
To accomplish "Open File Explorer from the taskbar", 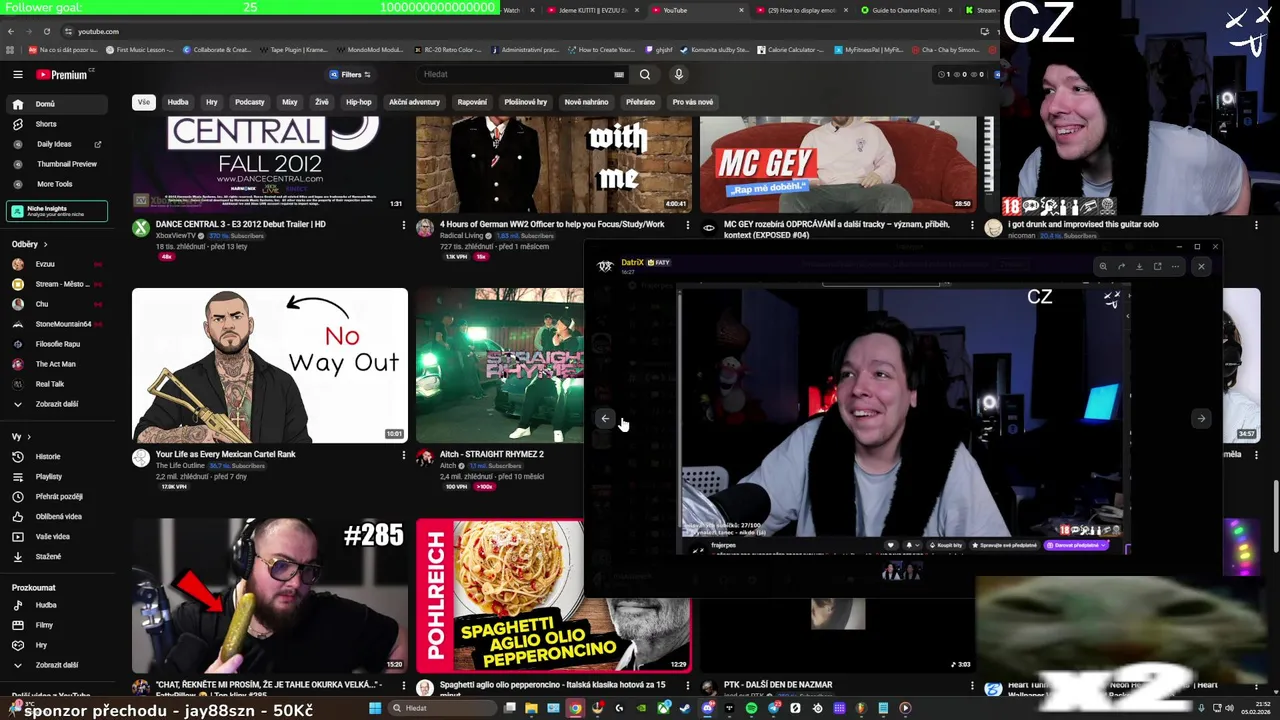I will (531, 708).
